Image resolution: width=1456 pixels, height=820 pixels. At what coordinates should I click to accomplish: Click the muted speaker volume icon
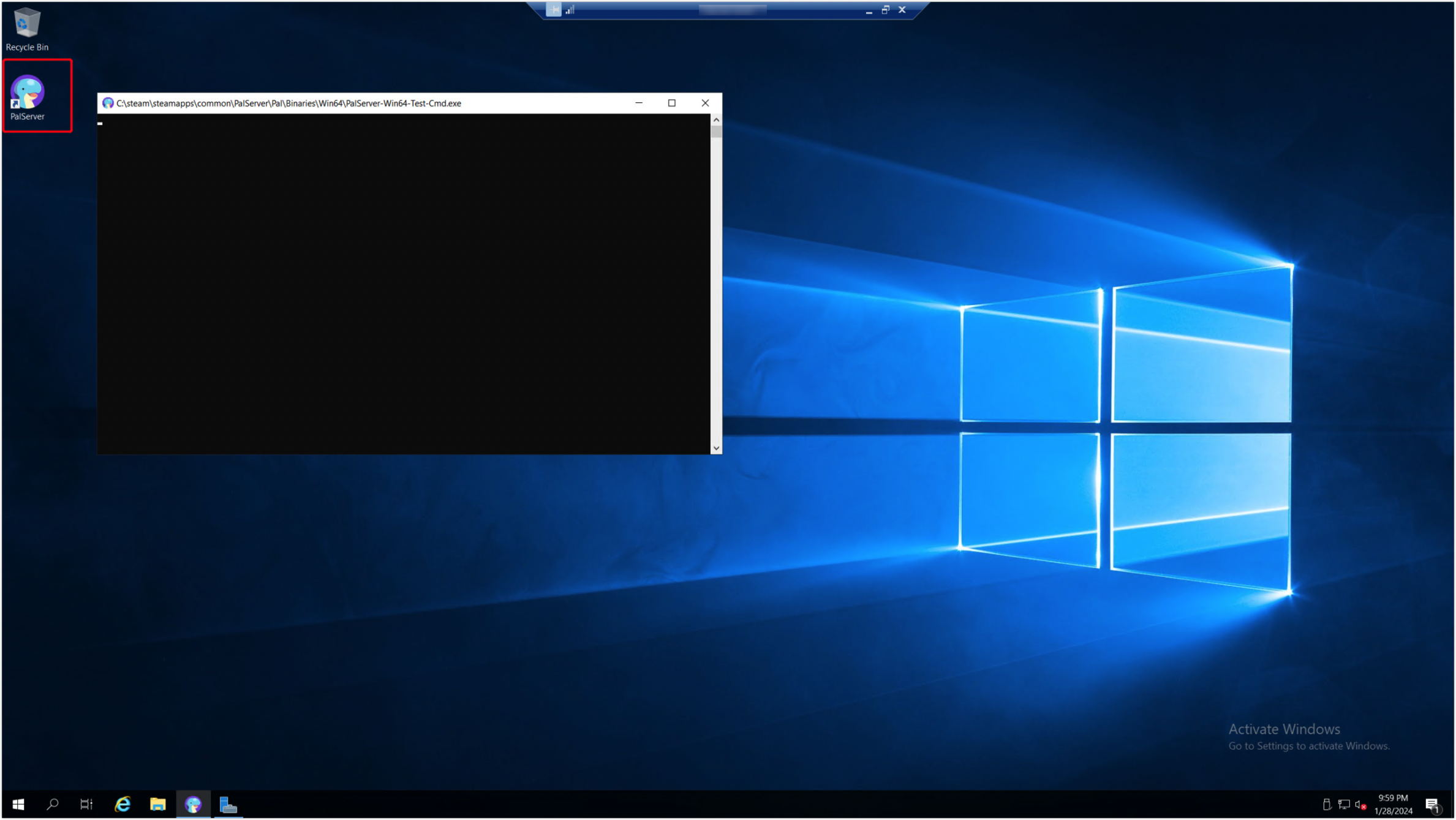click(x=1360, y=804)
